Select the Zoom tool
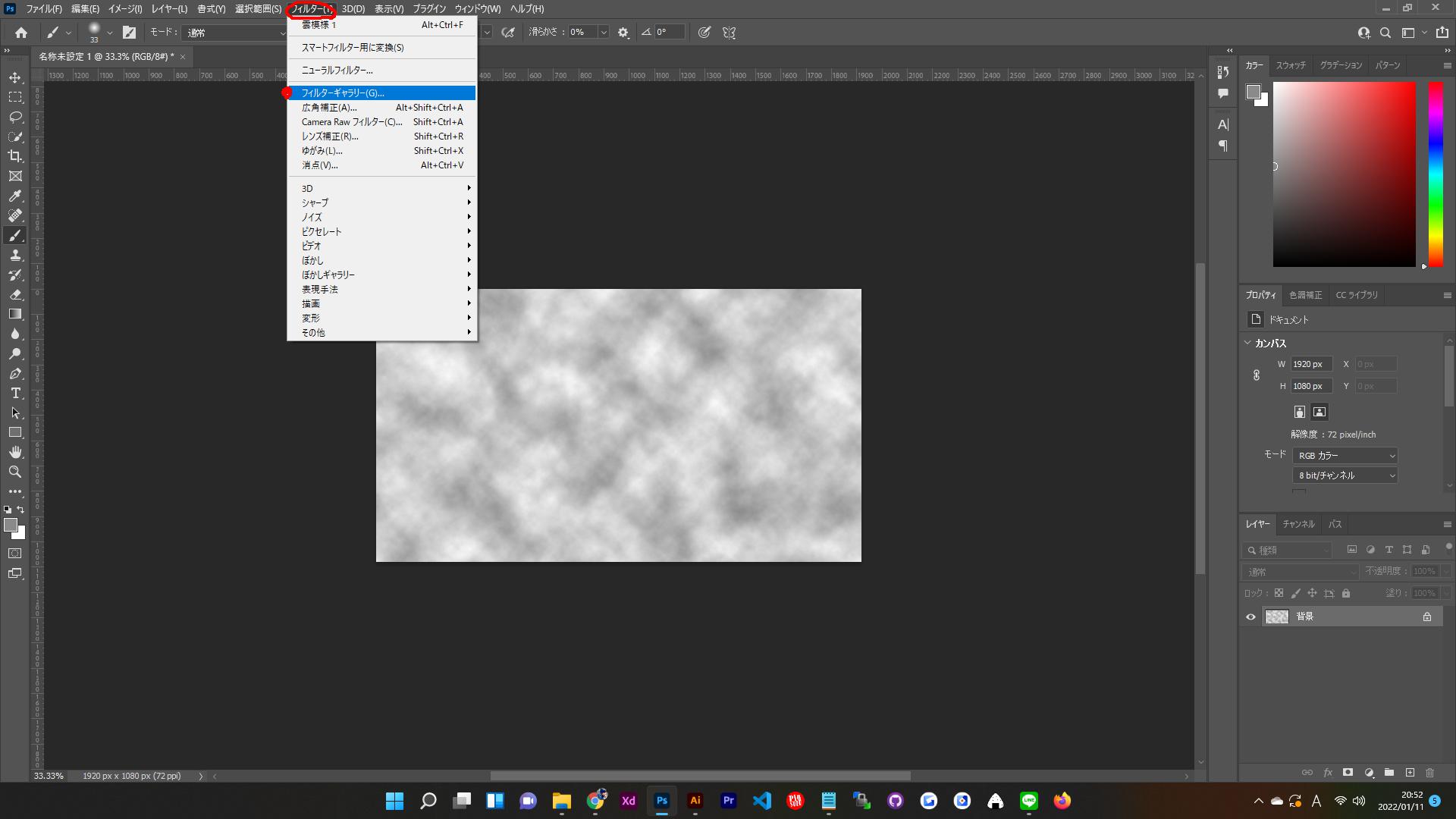1456x819 pixels. (15, 472)
